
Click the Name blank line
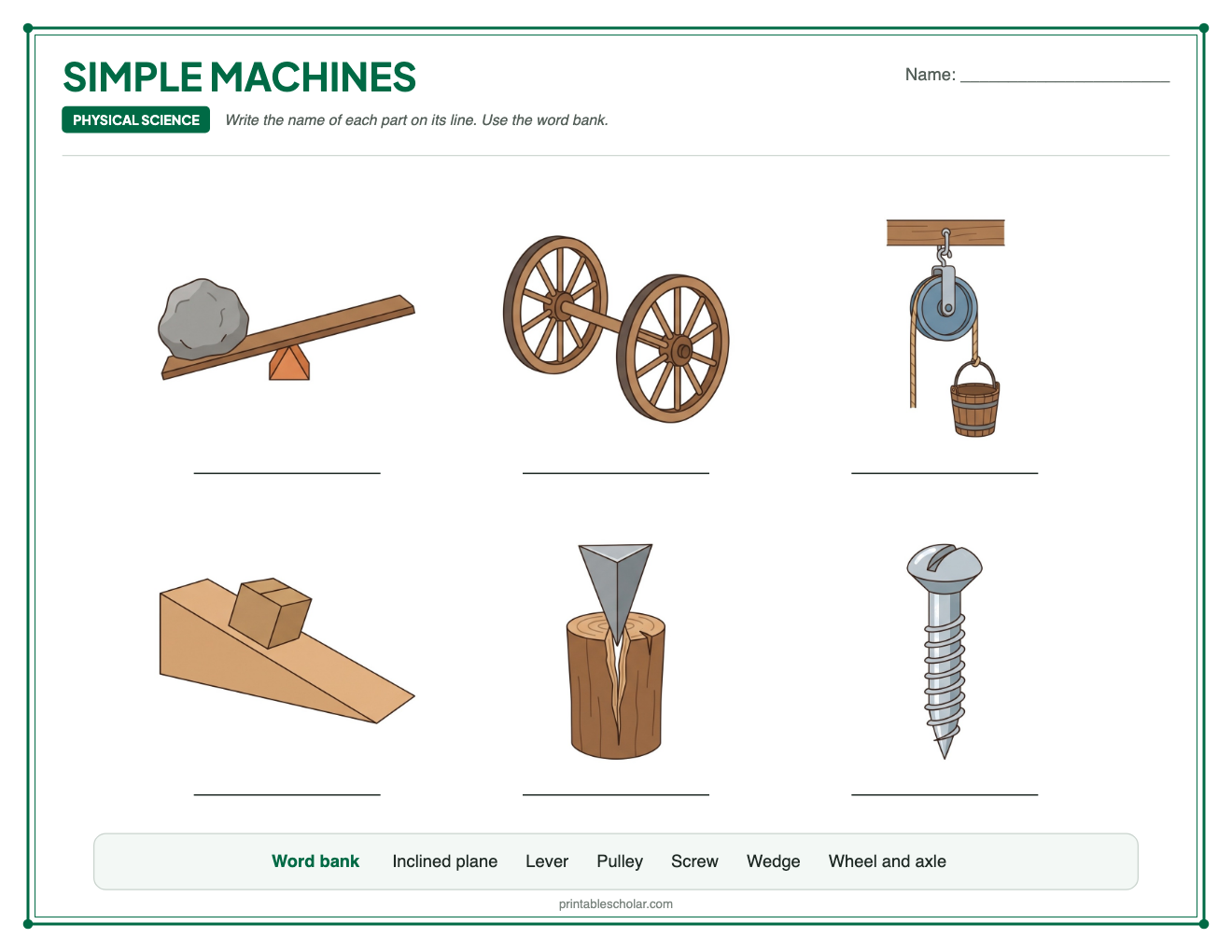1065,81
